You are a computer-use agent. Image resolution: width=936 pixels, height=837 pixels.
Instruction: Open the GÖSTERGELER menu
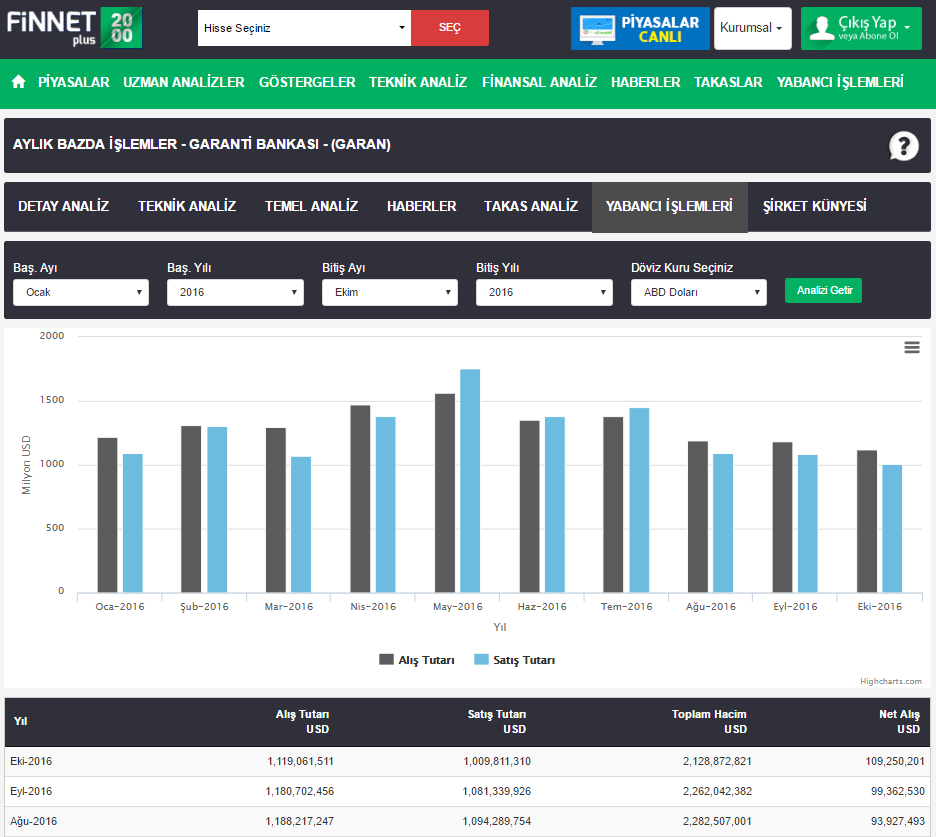[307, 82]
